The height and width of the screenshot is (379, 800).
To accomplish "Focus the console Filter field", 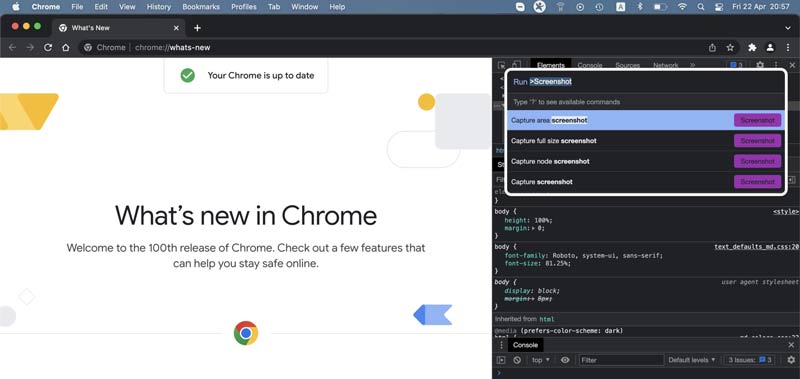I will (621, 360).
